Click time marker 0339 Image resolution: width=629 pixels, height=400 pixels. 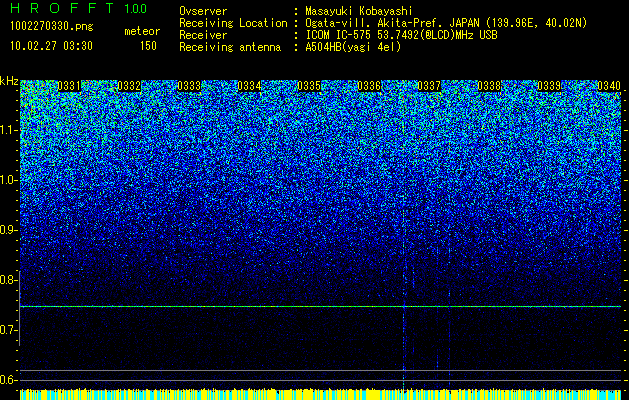click(549, 86)
